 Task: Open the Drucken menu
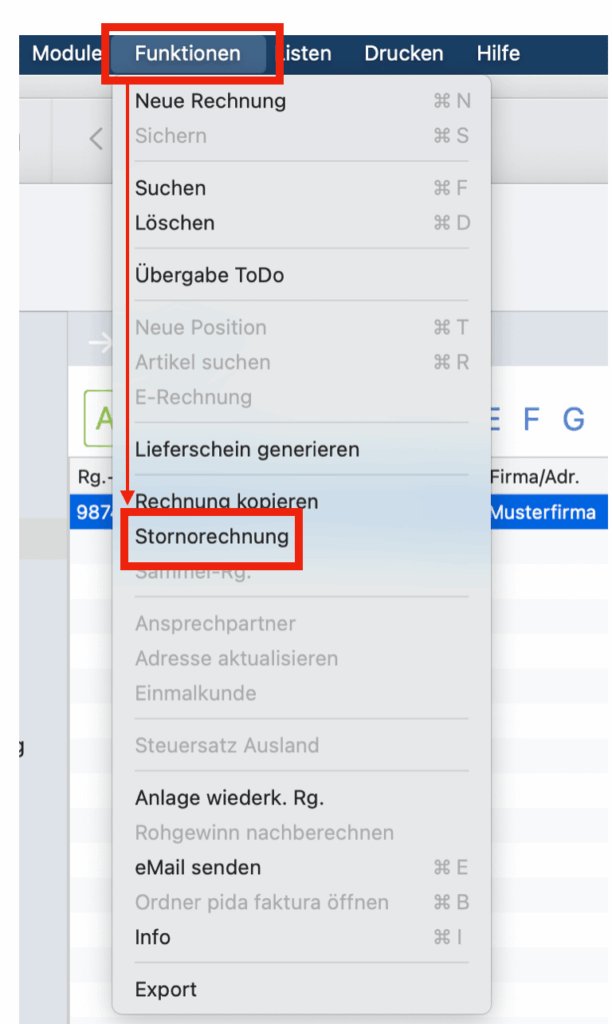404,53
